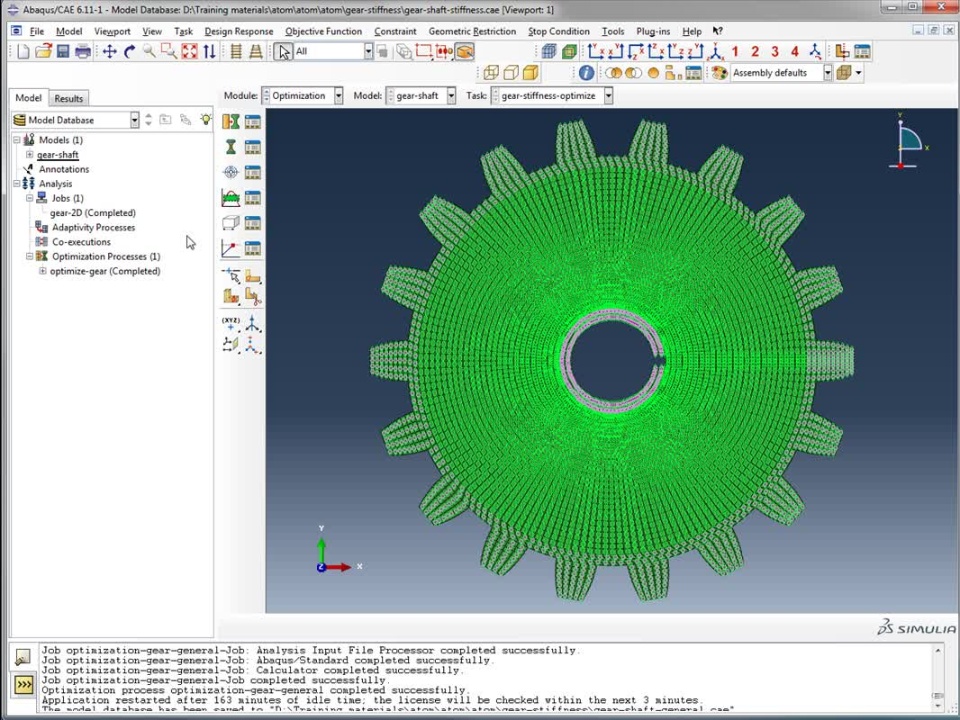Viewport: 960px width, 720px height.
Task: Open a file using folder icon
Action: (43, 51)
